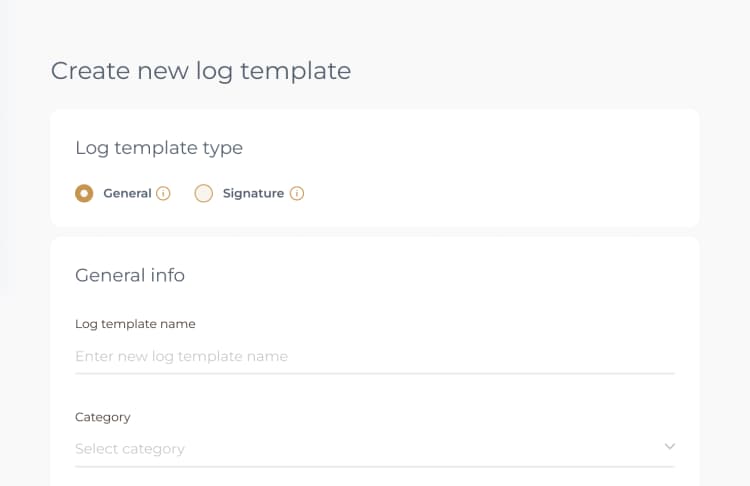
Task: Click the underline beneath Category dropdown
Action: pos(375,466)
